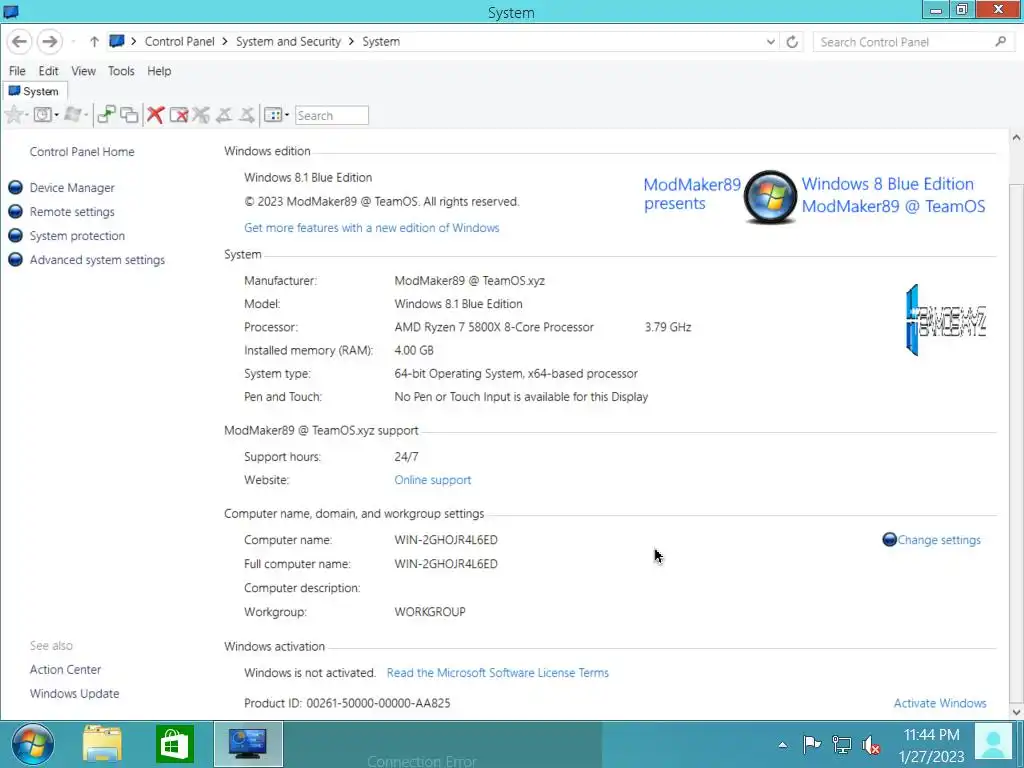Click the favorites star toolbar icon

tap(13, 115)
